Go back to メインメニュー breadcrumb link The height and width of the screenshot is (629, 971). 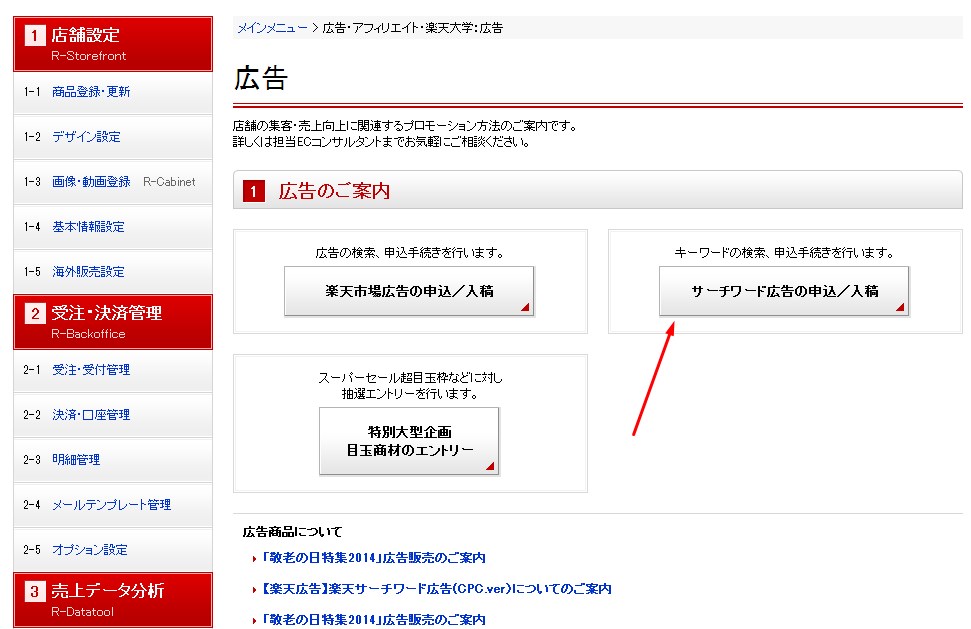tap(272, 28)
